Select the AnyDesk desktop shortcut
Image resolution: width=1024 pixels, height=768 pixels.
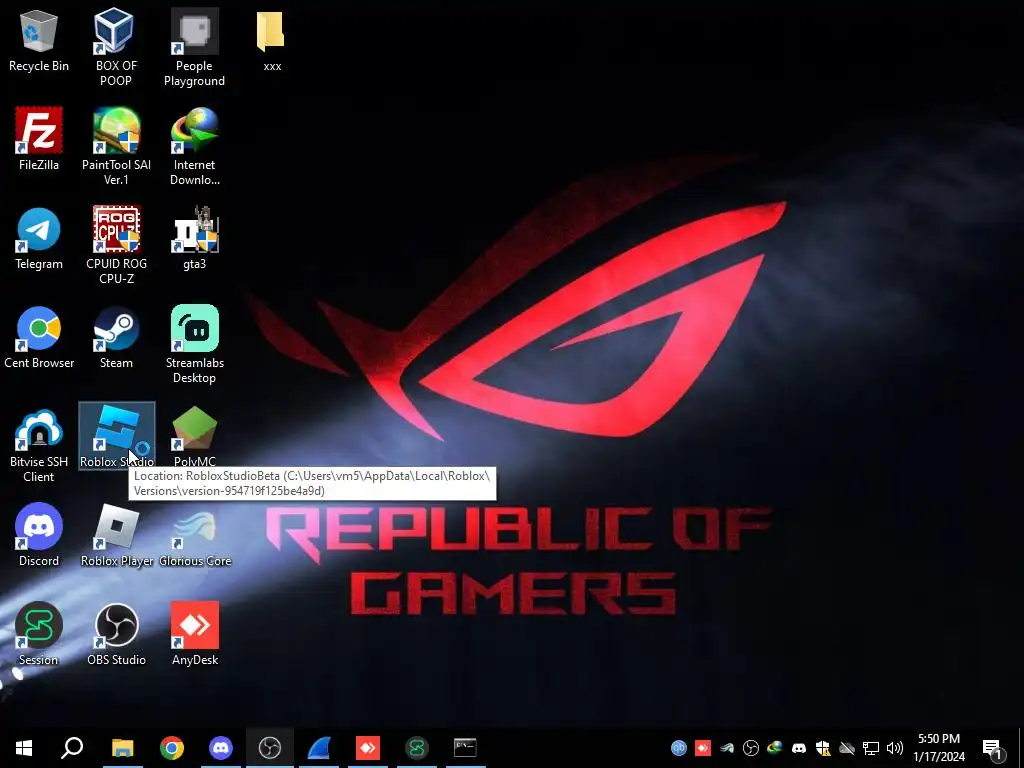(194, 635)
